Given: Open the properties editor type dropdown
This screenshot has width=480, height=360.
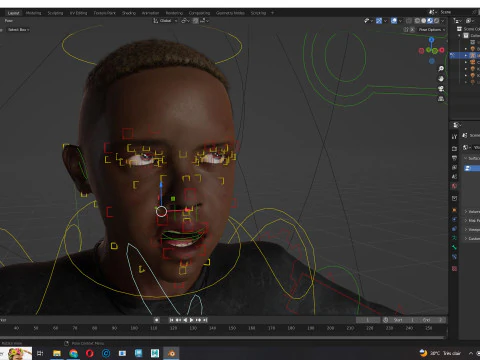Looking at the screenshot, I should click(x=456, y=125).
